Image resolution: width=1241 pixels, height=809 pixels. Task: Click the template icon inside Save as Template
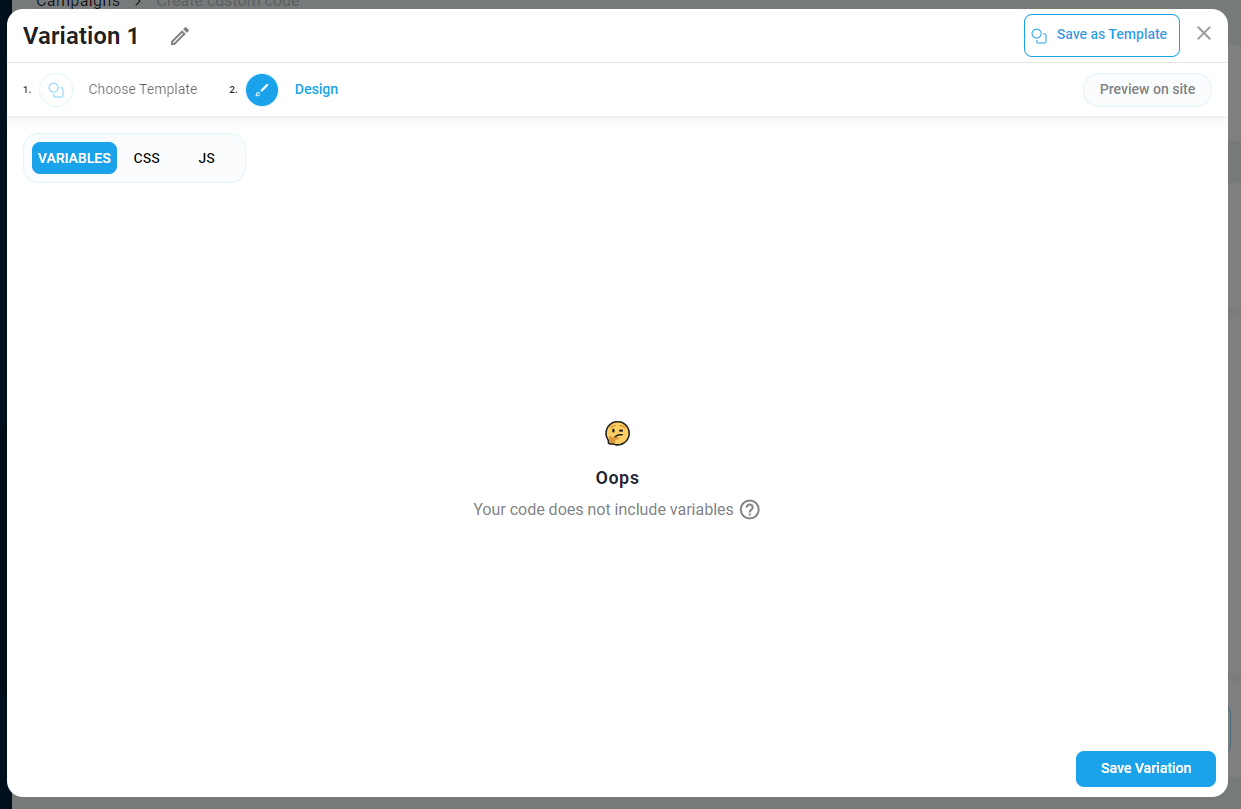point(1039,36)
